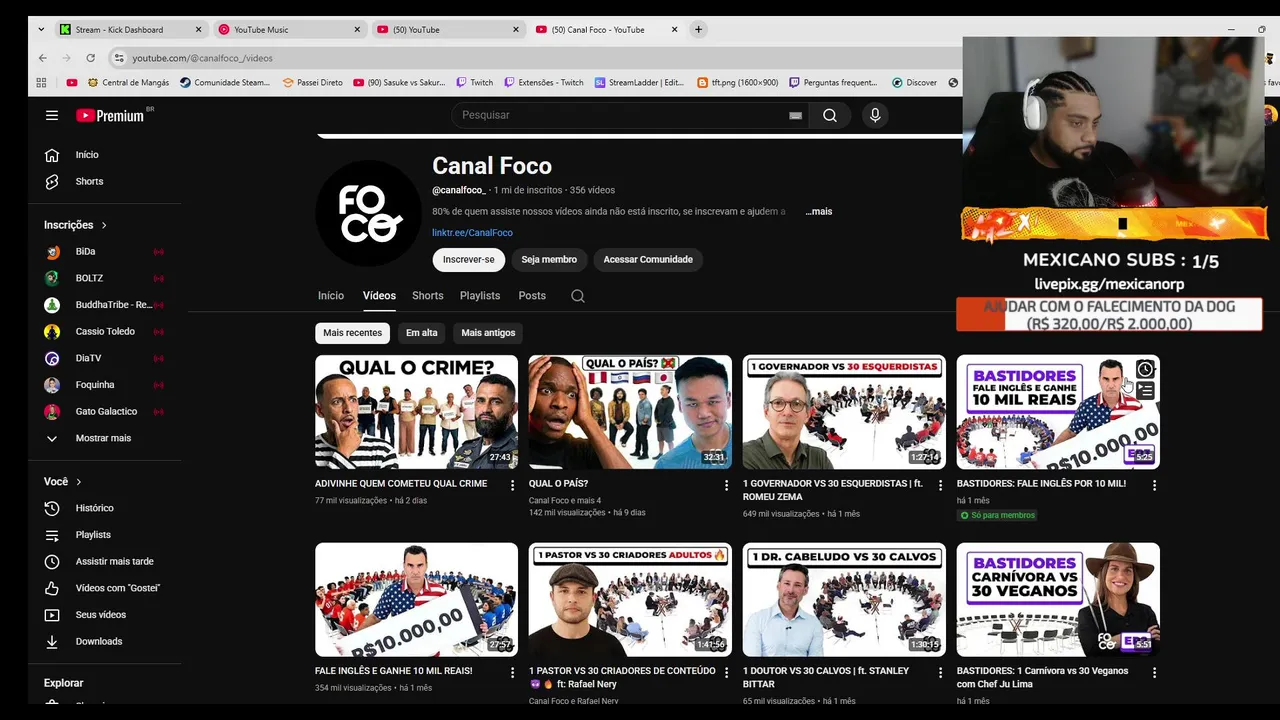Reload the page in browser

[x=90, y=58]
